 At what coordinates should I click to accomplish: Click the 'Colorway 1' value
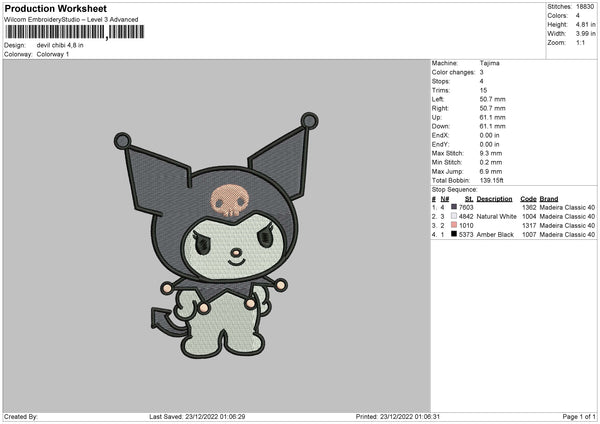coord(53,54)
